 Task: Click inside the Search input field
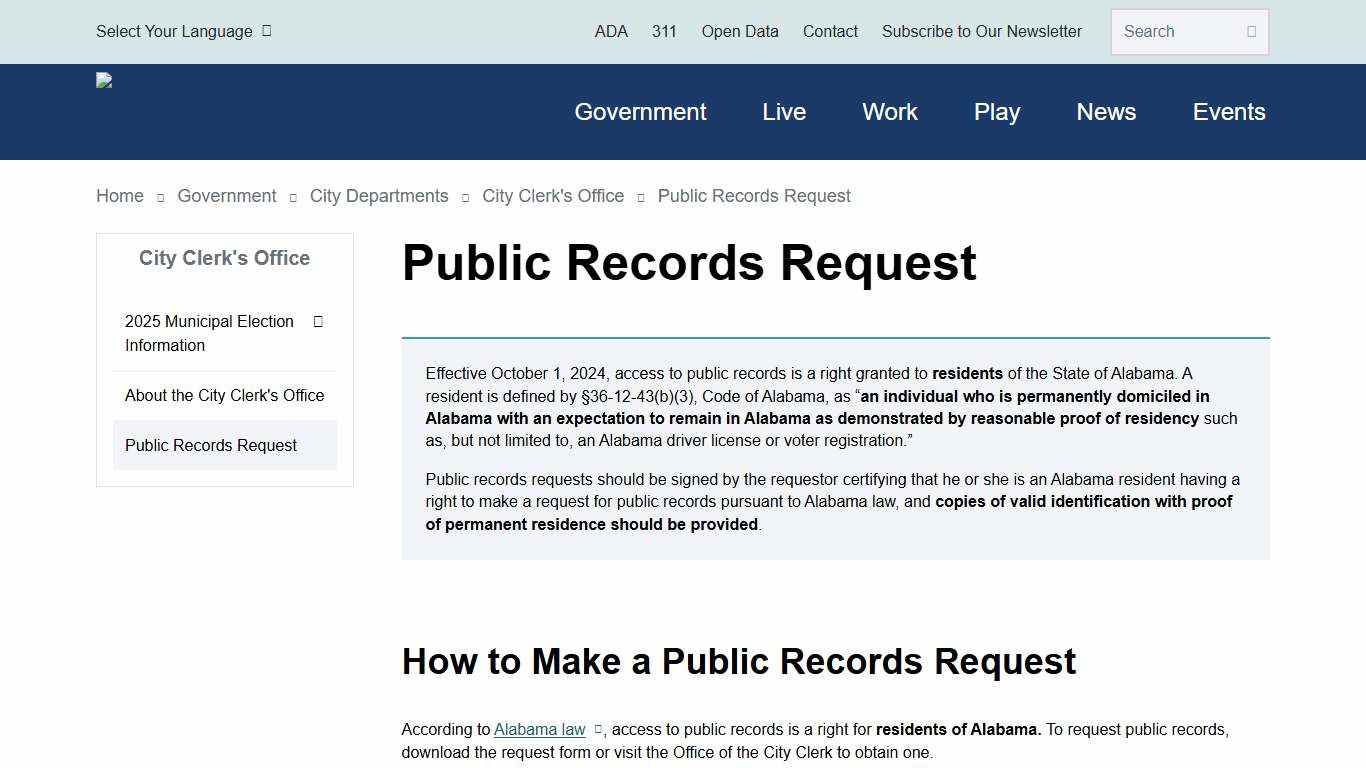click(1175, 31)
